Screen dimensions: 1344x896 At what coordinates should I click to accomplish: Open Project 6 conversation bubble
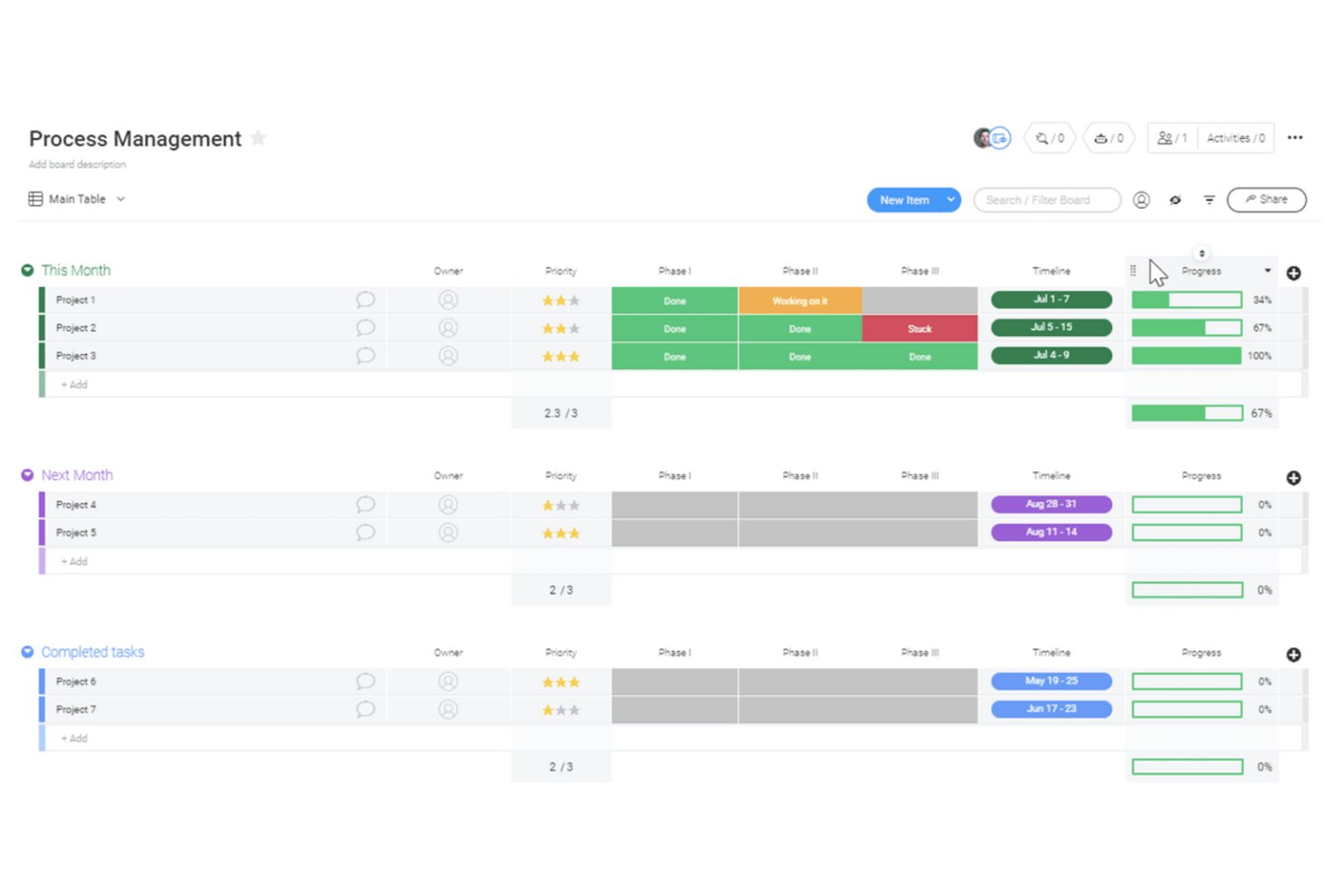(365, 682)
